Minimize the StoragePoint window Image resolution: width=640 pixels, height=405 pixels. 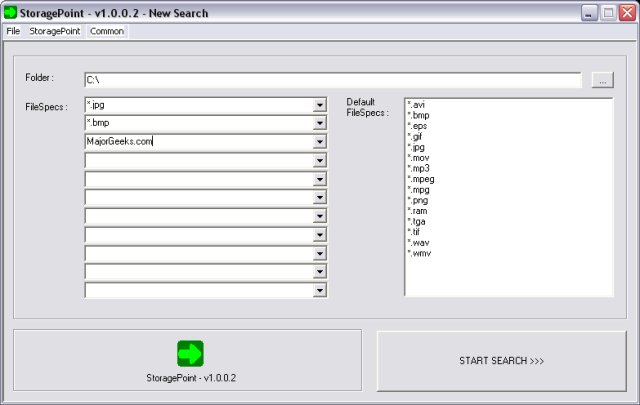(589, 13)
